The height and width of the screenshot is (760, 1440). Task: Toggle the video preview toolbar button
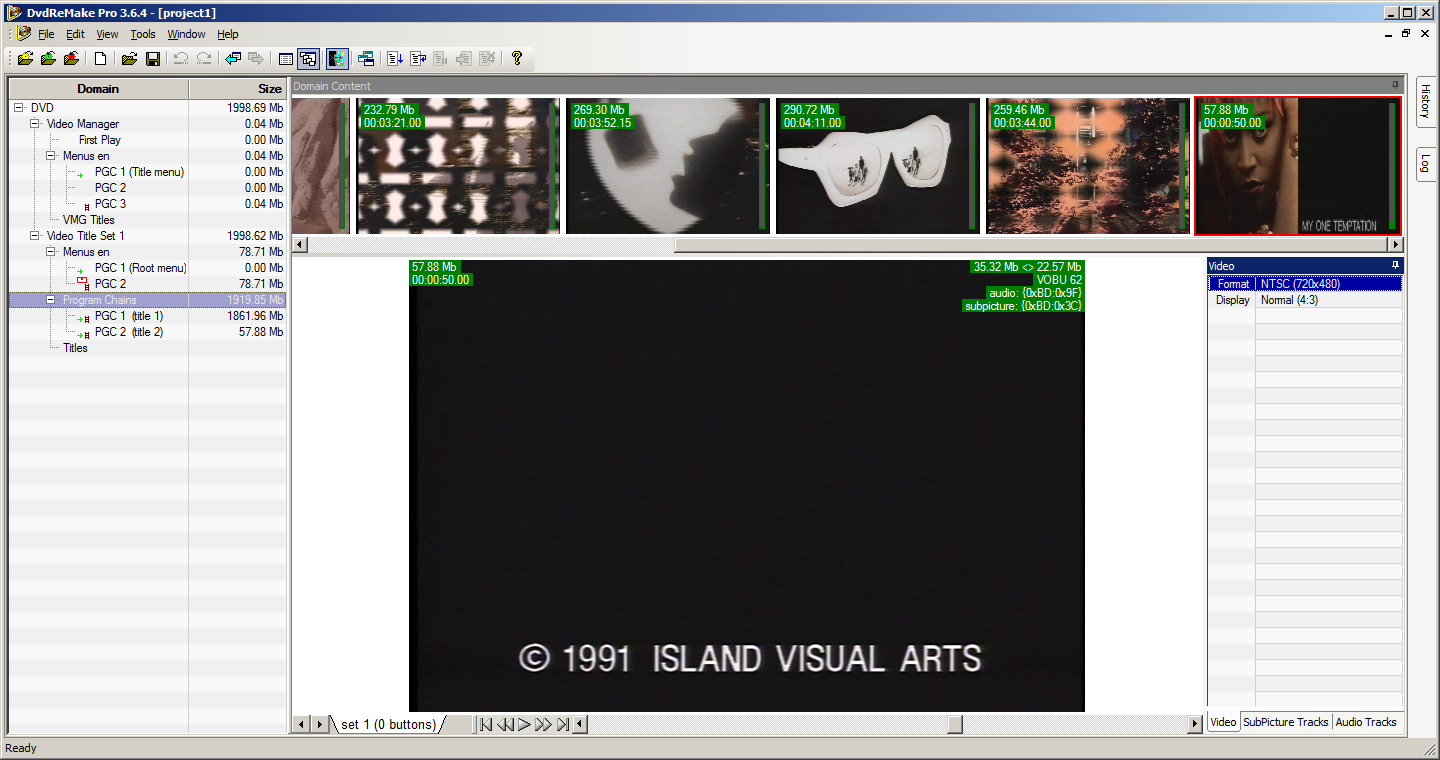point(337,58)
